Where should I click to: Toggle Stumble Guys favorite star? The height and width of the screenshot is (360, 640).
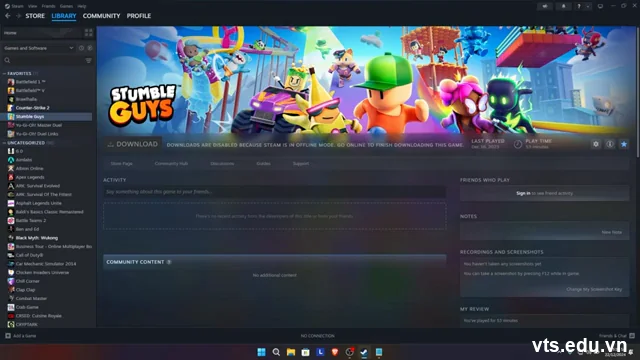(624, 144)
